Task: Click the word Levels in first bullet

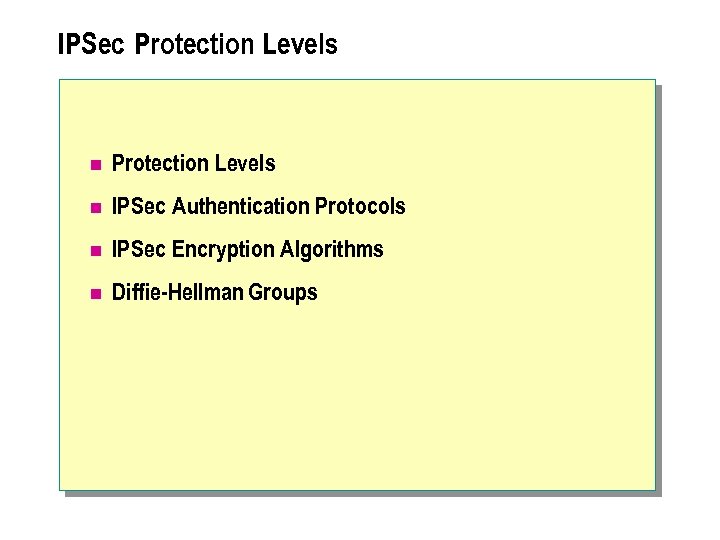Action: (246, 163)
